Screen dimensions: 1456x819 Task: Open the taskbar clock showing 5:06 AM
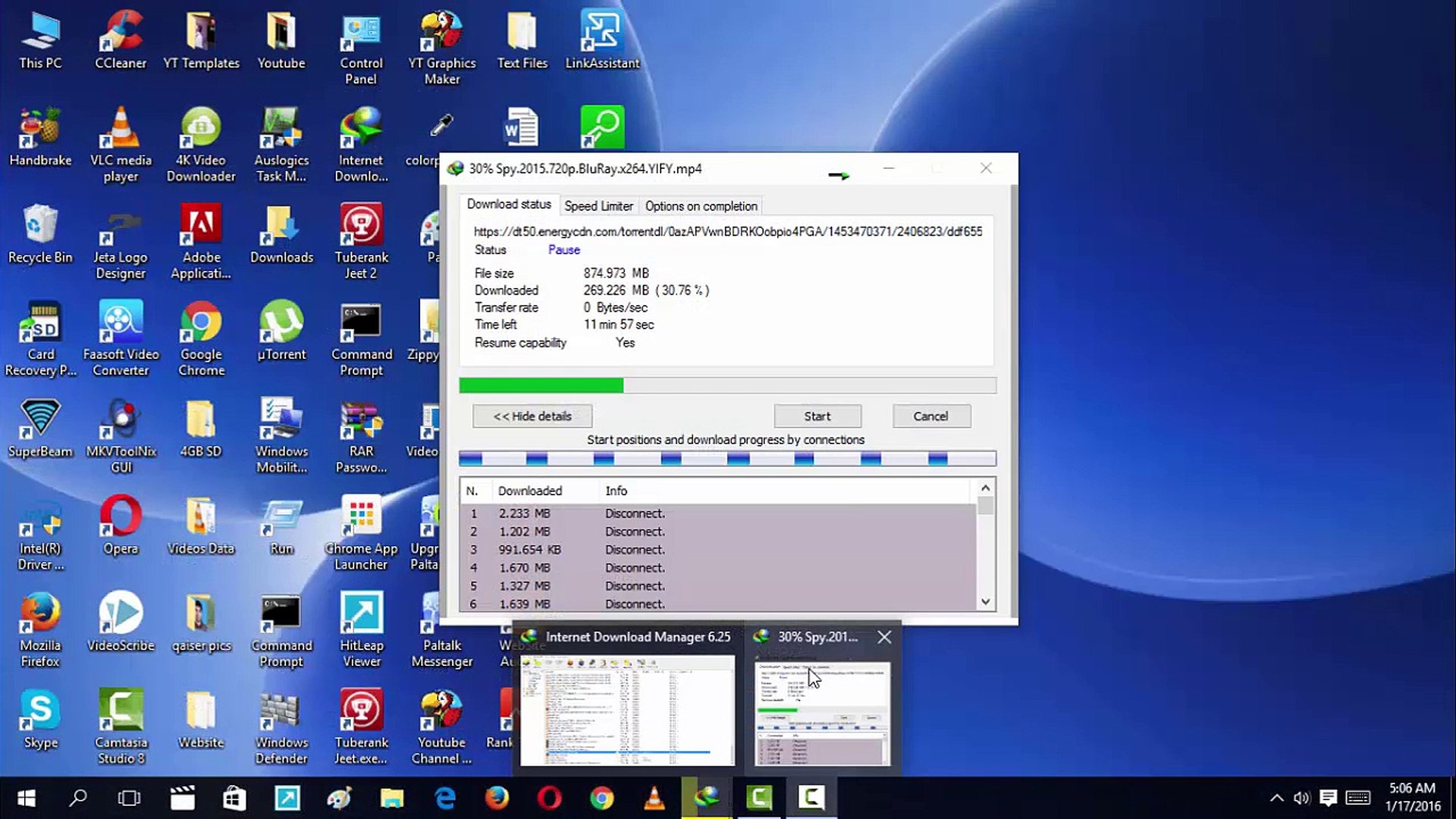[1412, 797]
